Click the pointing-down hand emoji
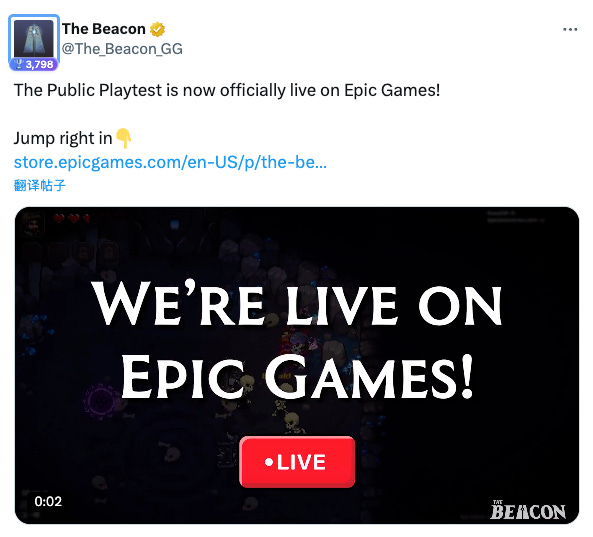Image resolution: width=593 pixels, height=537 pixels. point(124,138)
